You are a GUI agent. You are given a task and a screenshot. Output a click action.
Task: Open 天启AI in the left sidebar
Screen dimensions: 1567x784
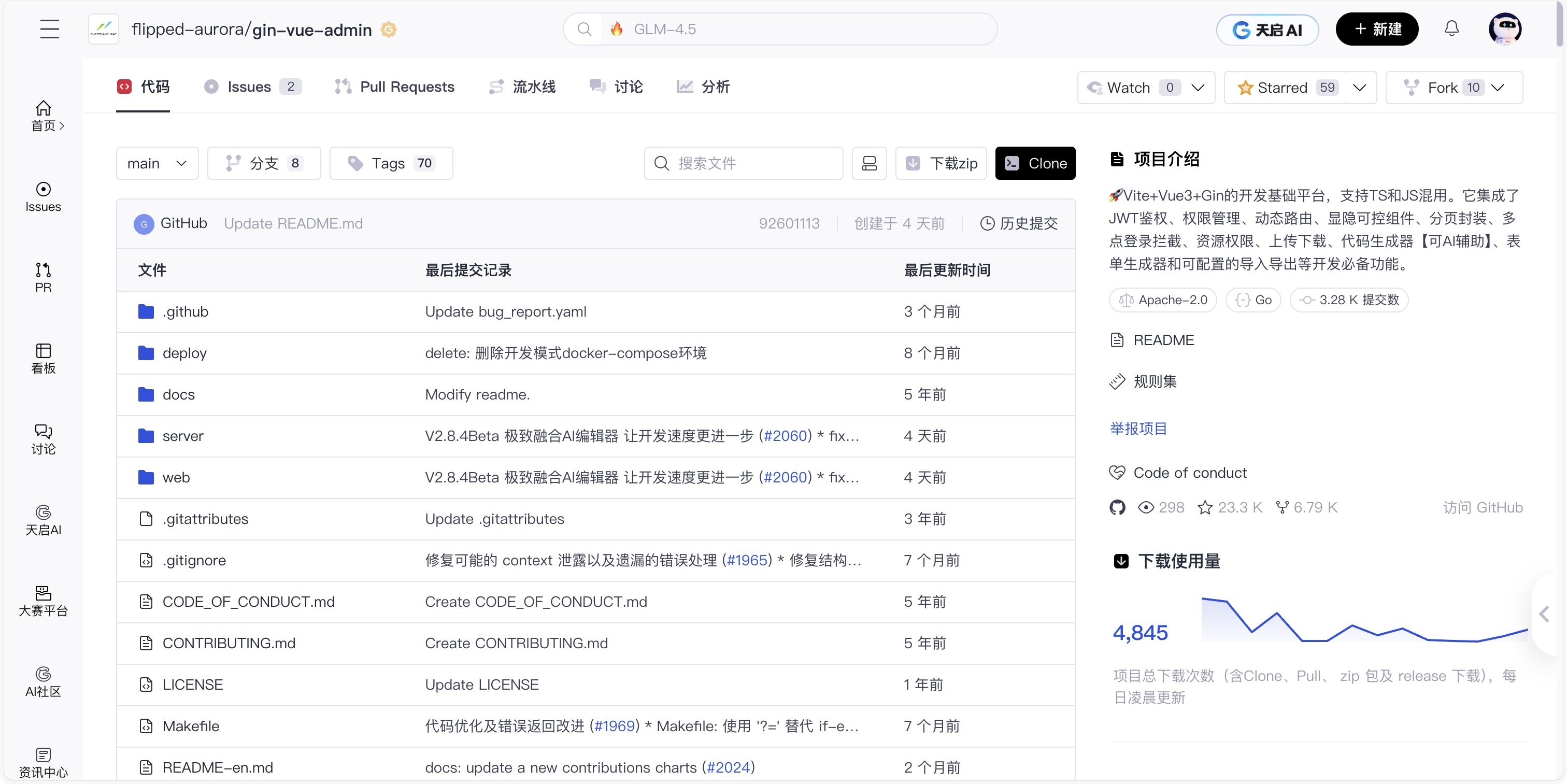point(43,521)
